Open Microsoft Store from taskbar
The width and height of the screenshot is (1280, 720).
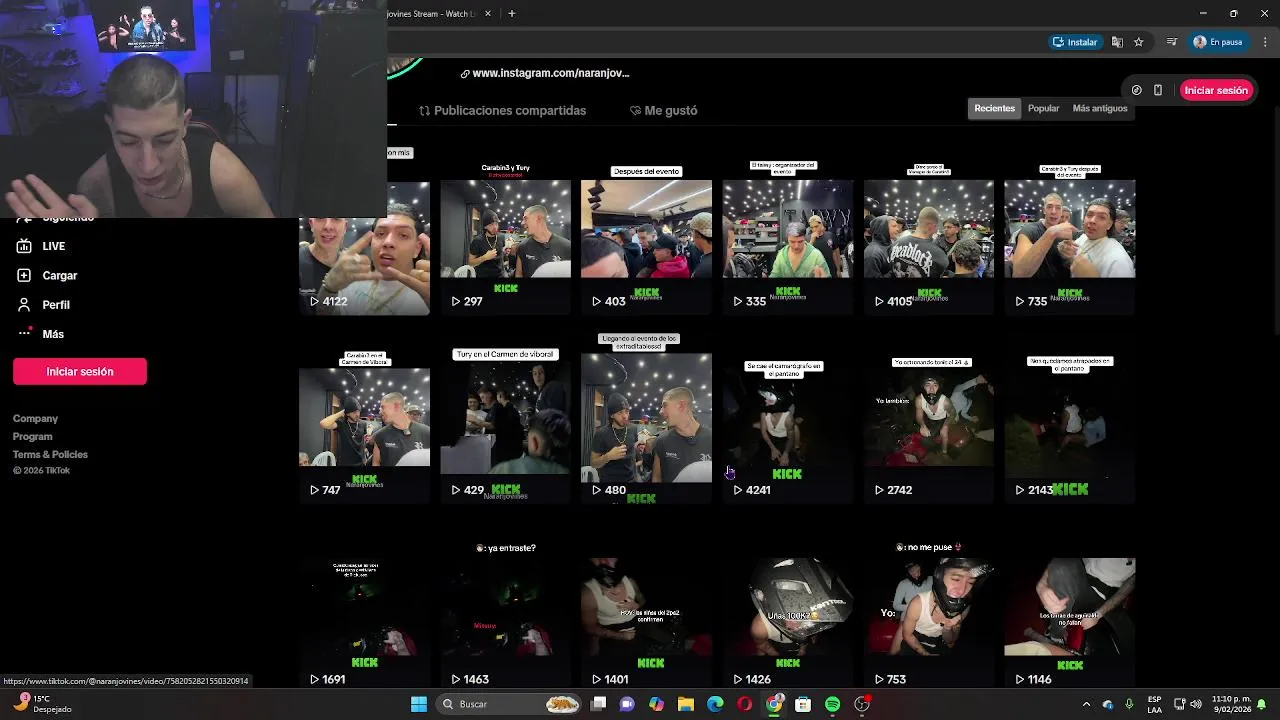point(803,704)
